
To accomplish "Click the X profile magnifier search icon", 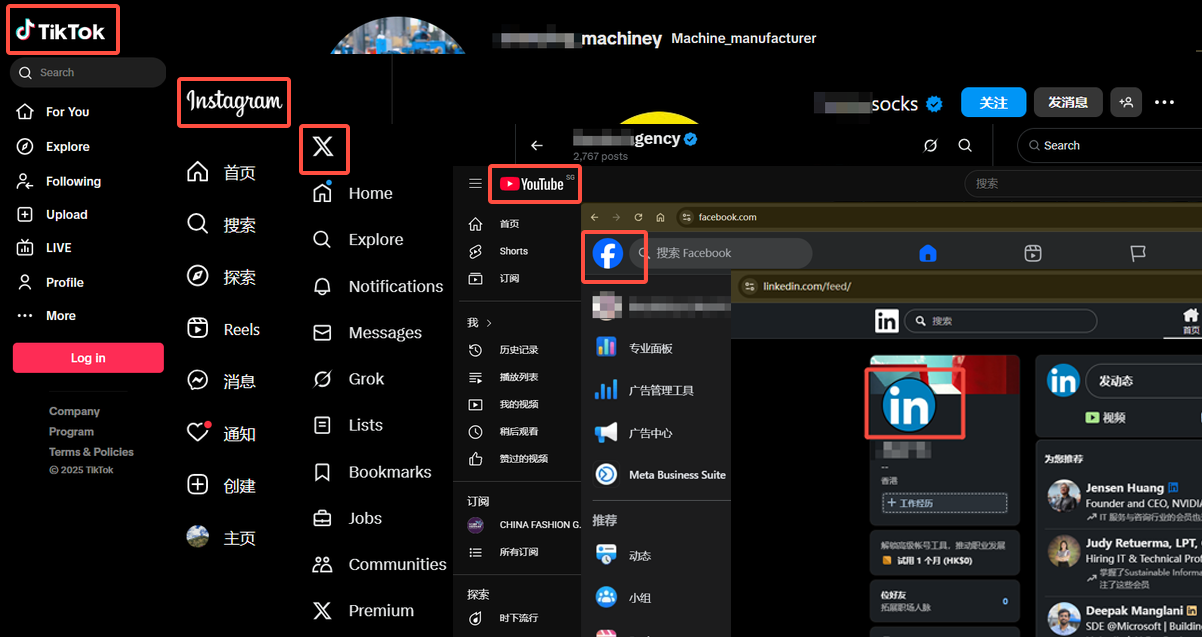I will point(965,145).
